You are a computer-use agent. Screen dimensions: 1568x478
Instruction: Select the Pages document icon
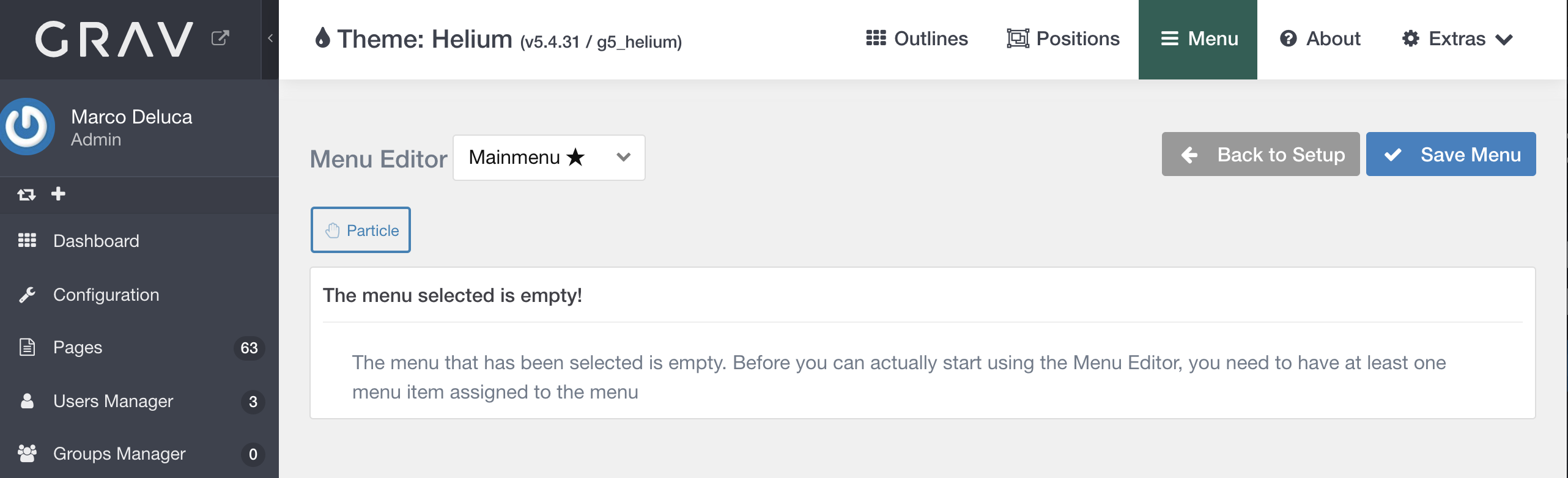tap(26, 347)
